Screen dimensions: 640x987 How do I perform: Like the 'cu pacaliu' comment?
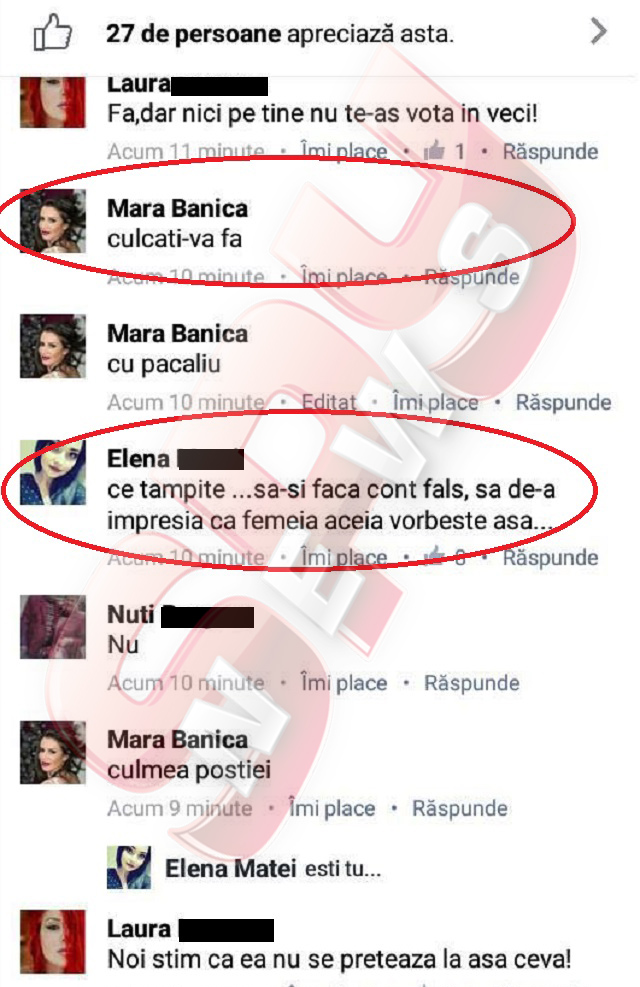coord(435,402)
